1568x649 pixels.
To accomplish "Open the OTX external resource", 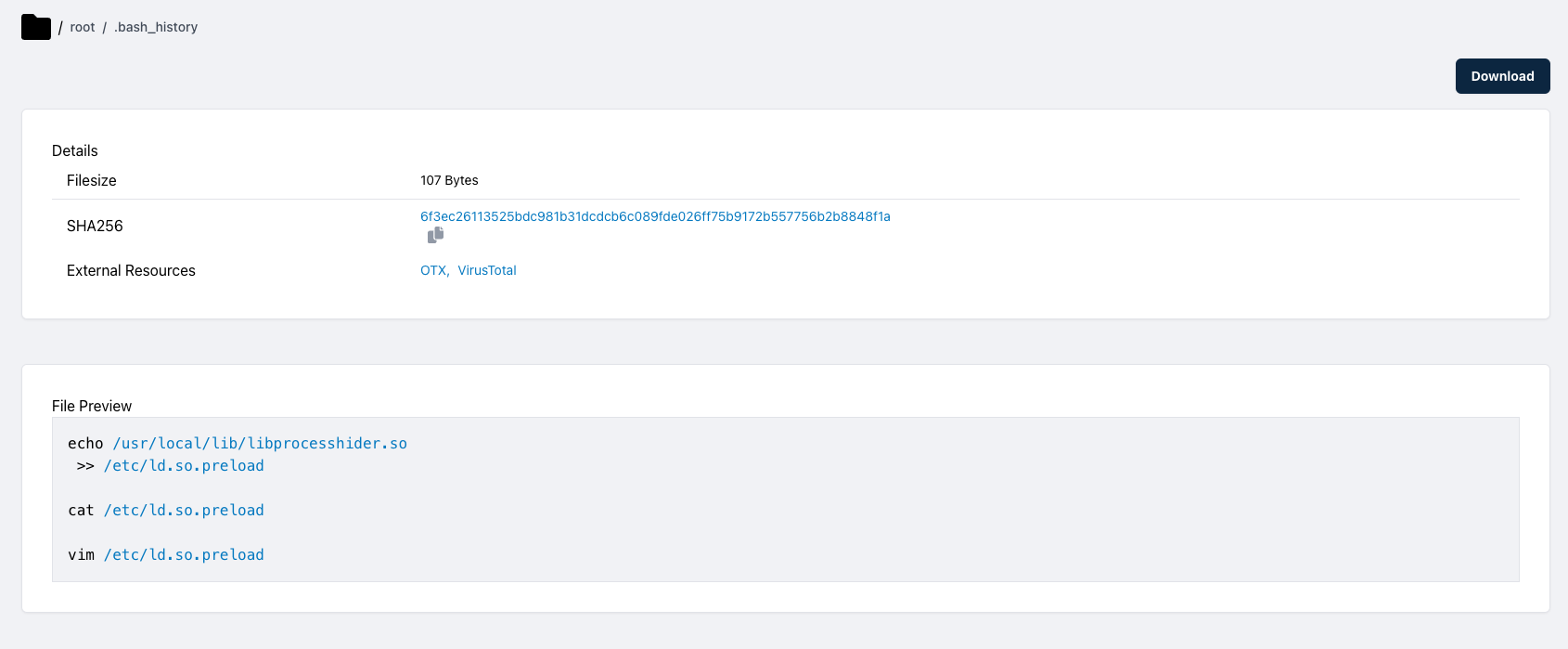I will click(x=433, y=270).
